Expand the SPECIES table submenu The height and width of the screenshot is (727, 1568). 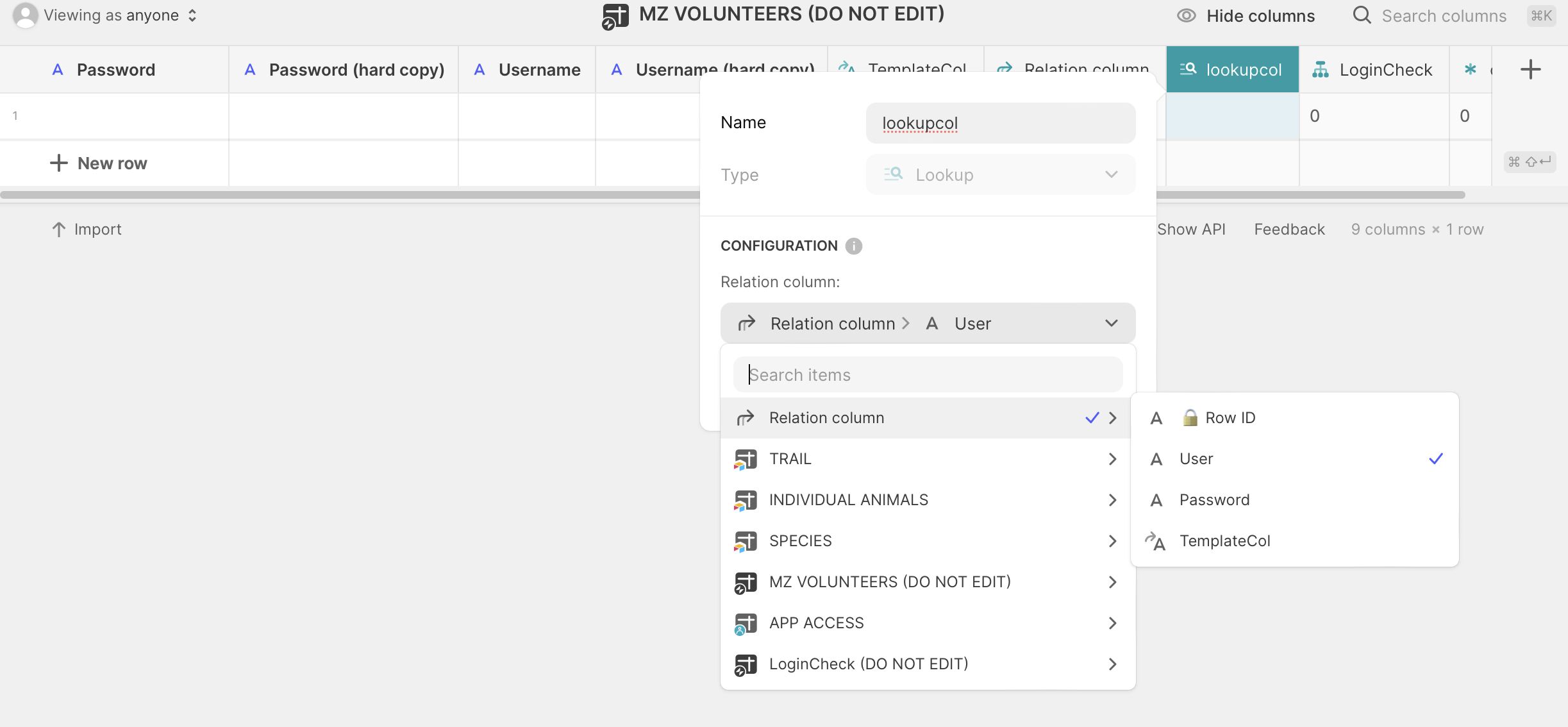pos(1112,541)
